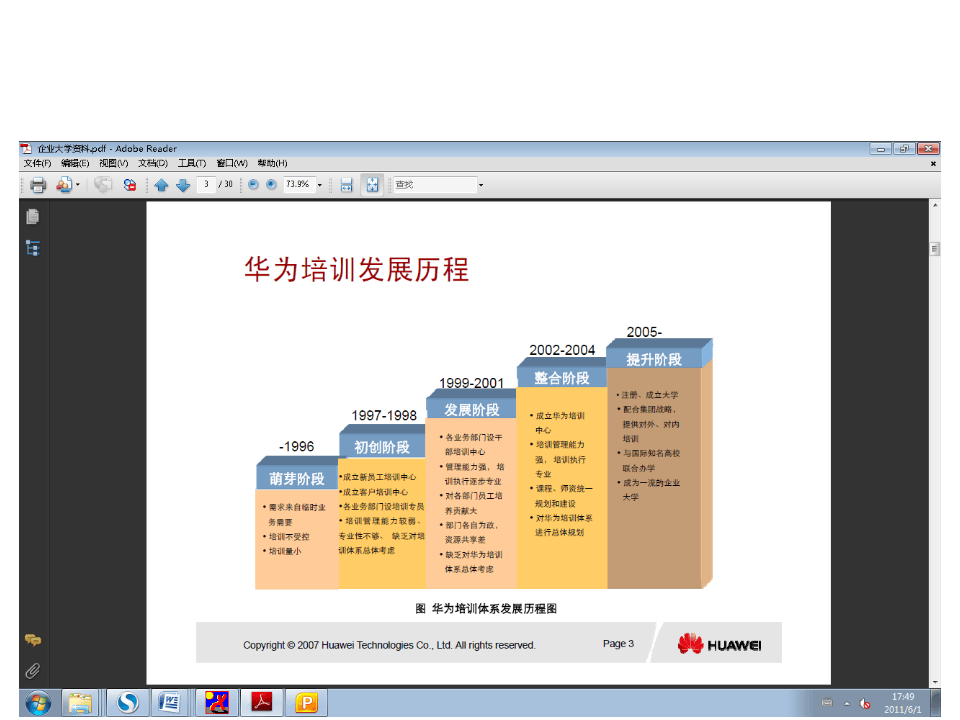Click the scrollbar up arrow
960x720 pixels.
click(935, 206)
